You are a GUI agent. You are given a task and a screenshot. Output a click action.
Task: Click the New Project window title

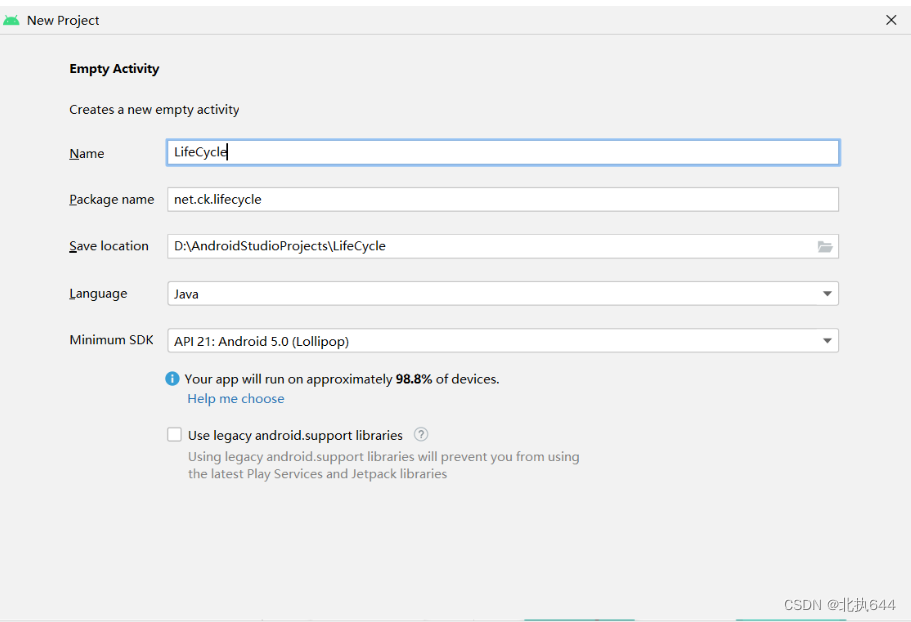pos(63,20)
